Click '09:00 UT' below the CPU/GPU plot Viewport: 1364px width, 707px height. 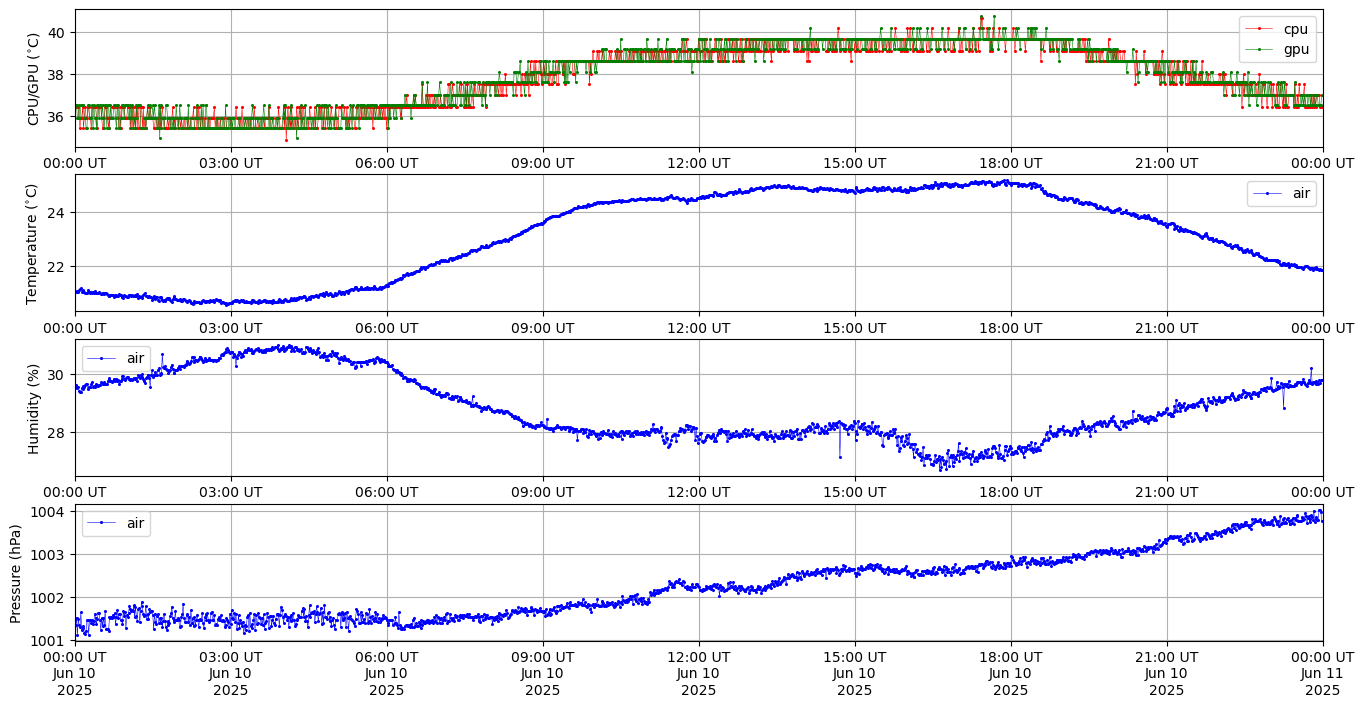click(543, 163)
